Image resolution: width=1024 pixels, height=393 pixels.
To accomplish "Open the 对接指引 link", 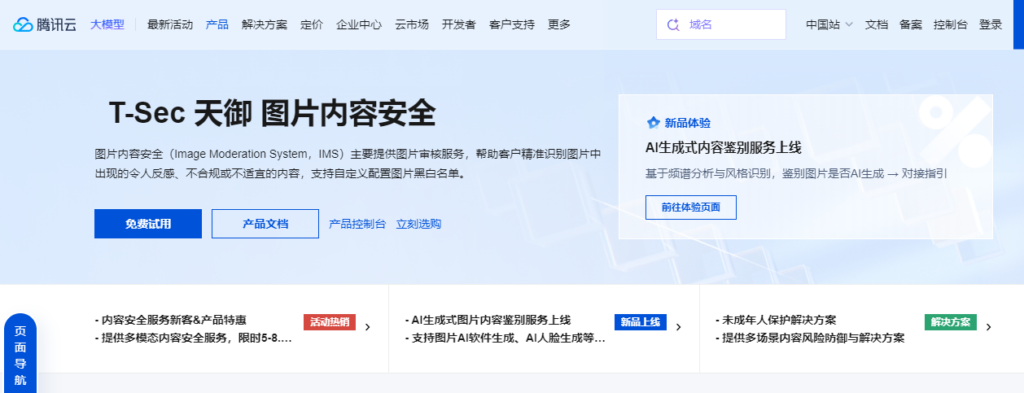I will pos(925,174).
